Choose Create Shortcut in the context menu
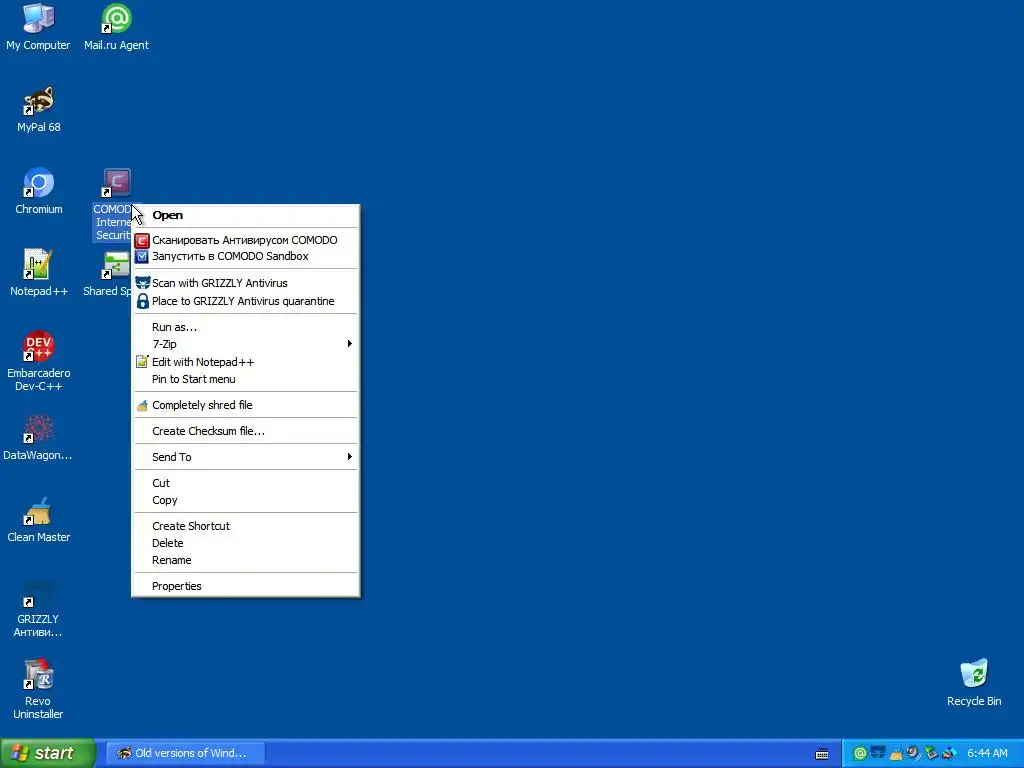1024x768 pixels. (246, 526)
